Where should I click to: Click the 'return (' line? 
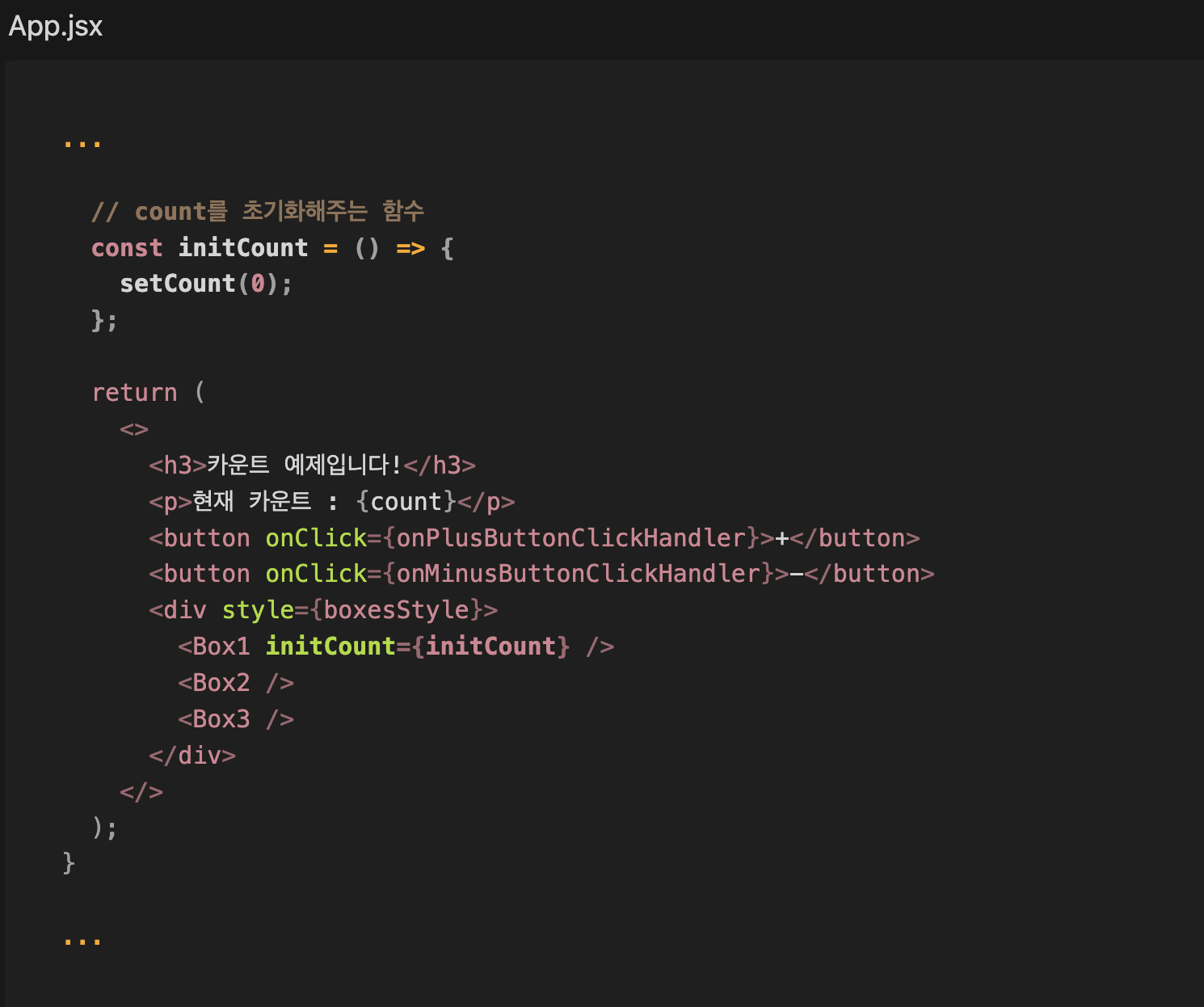(x=149, y=393)
